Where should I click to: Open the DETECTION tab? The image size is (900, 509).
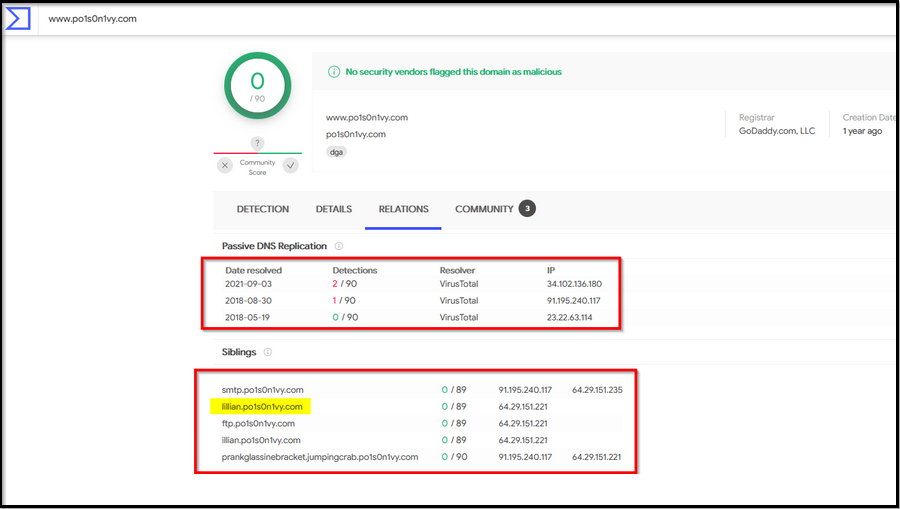pyautogui.click(x=263, y=209)
